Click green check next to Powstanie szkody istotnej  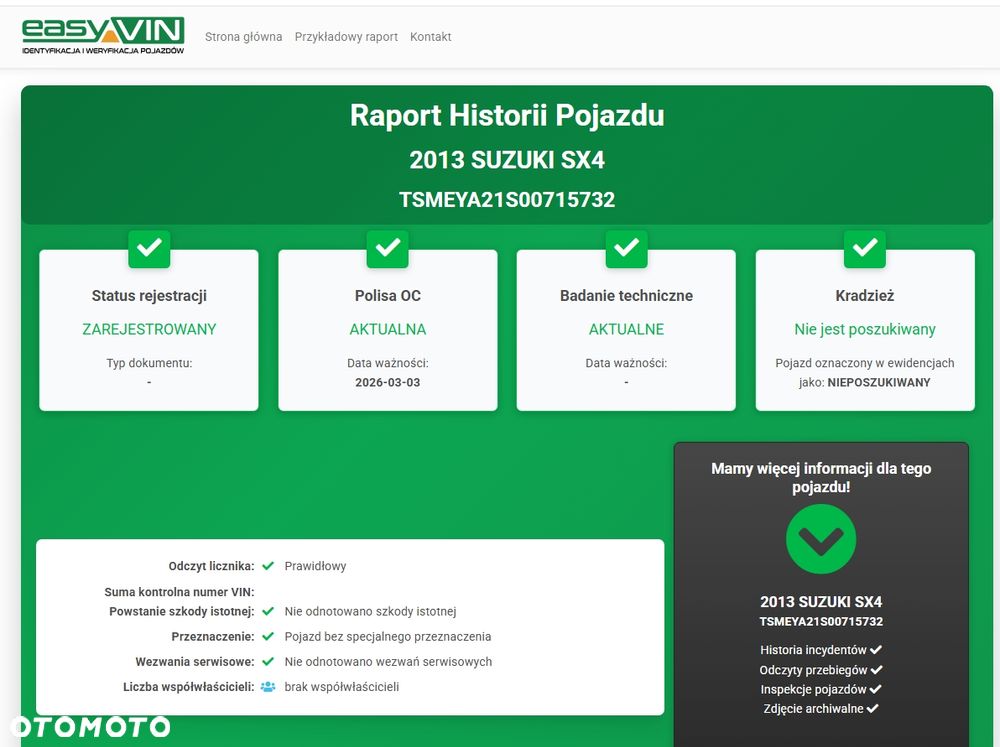coord(268,611)
